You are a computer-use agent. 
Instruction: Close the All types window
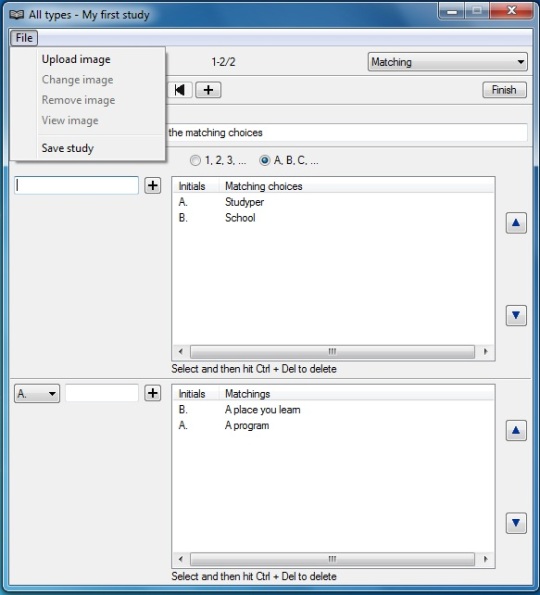511,11
